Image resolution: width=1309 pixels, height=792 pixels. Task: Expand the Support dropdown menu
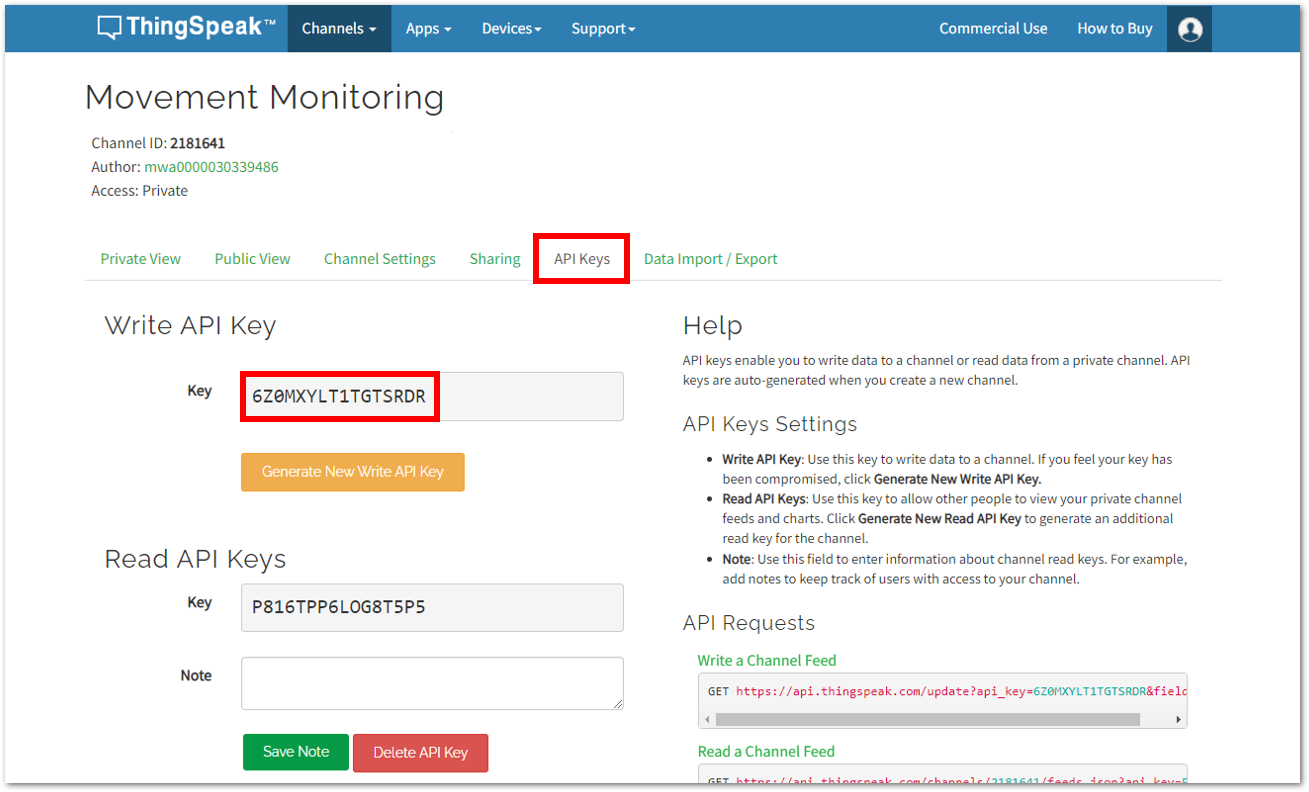click(x=603, y=29)
